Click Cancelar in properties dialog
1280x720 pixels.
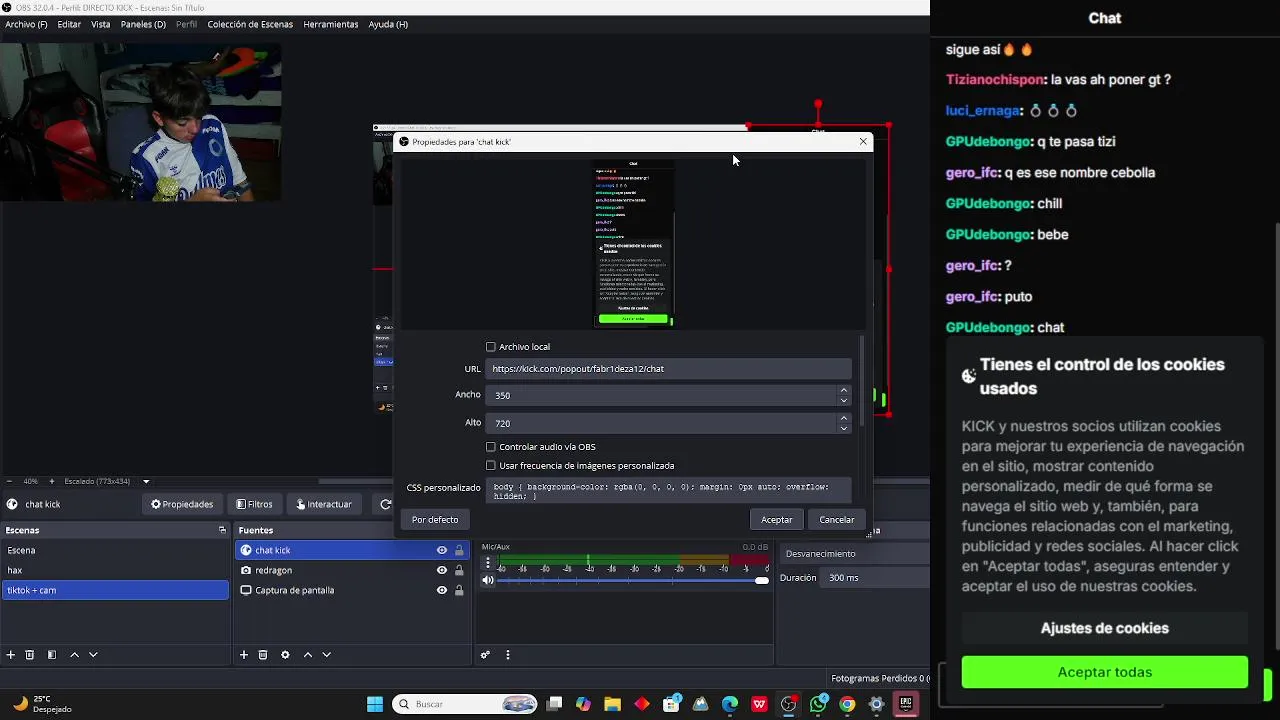click(x=837, y=520)
